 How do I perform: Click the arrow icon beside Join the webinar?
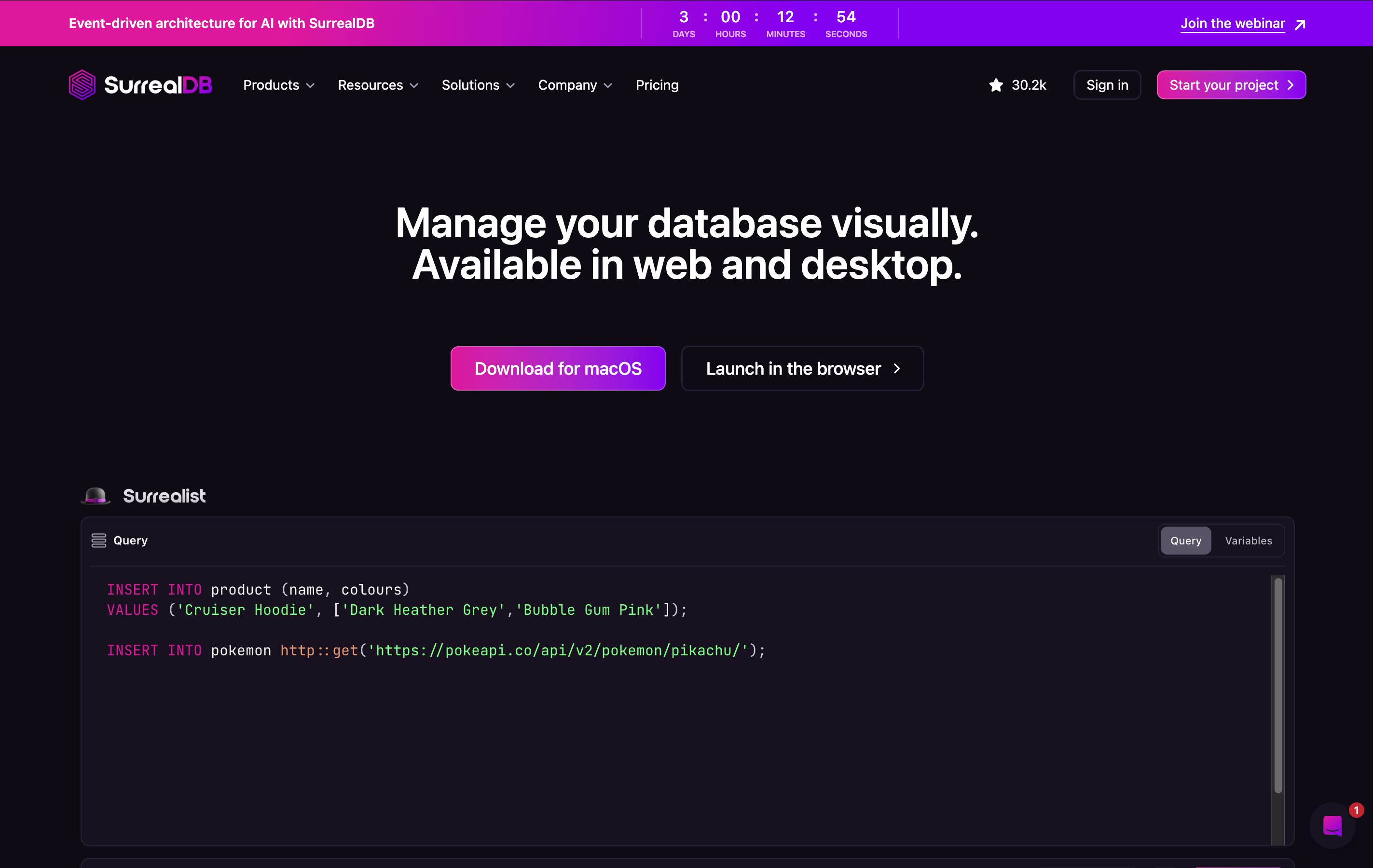point(1300,24)
